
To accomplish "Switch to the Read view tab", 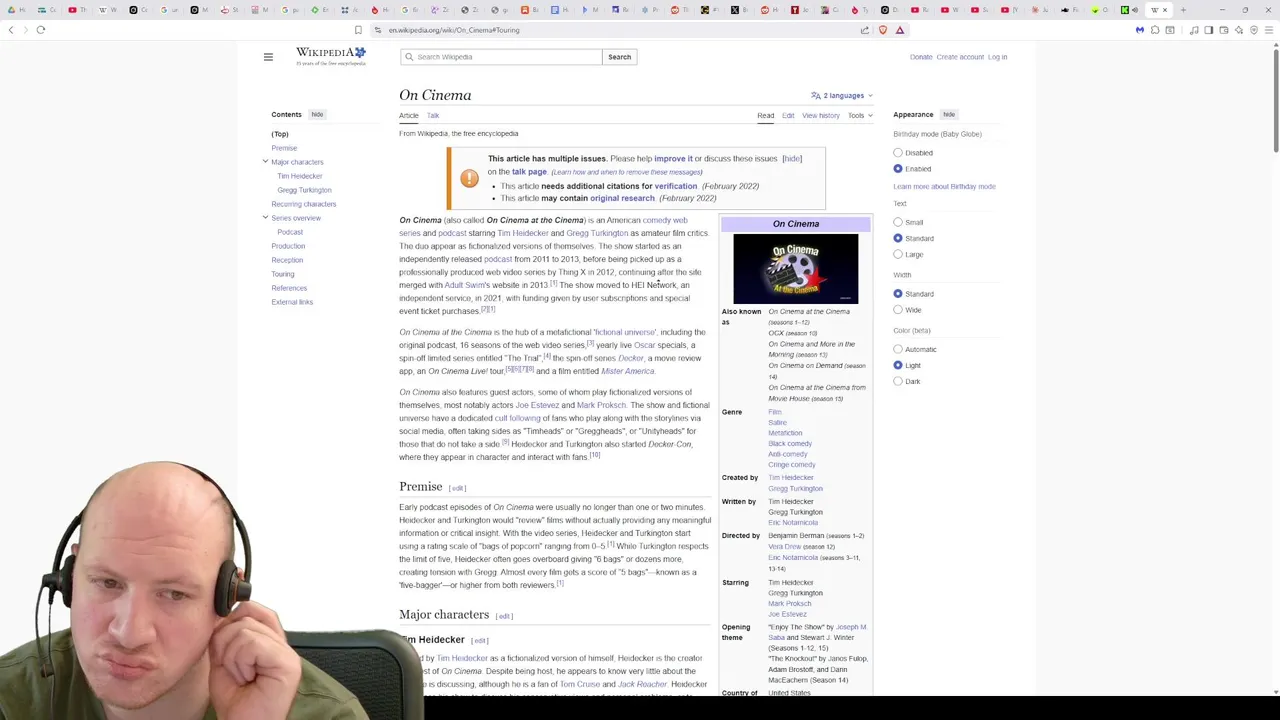I will coord(765,116).
